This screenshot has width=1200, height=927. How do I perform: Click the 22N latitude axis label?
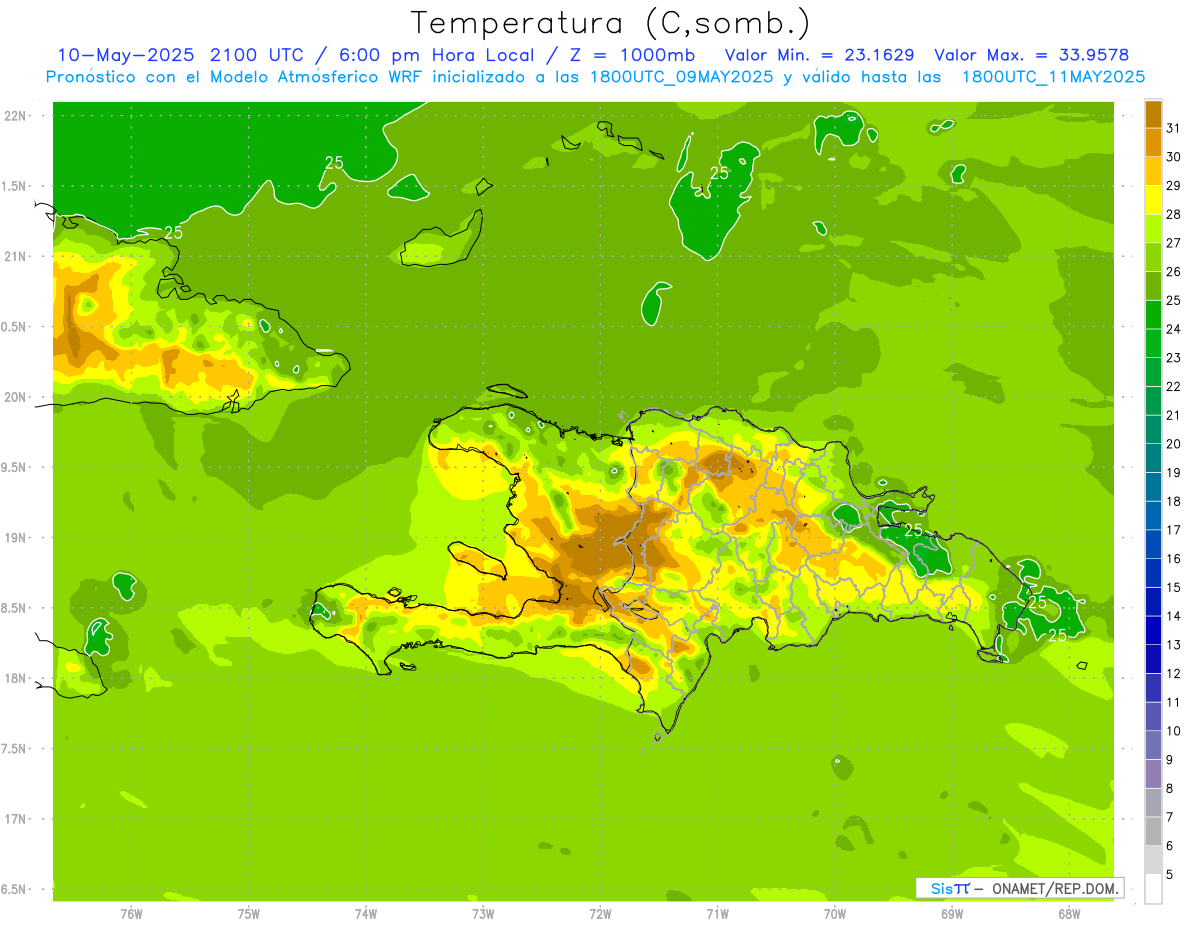tap(16, 116)
